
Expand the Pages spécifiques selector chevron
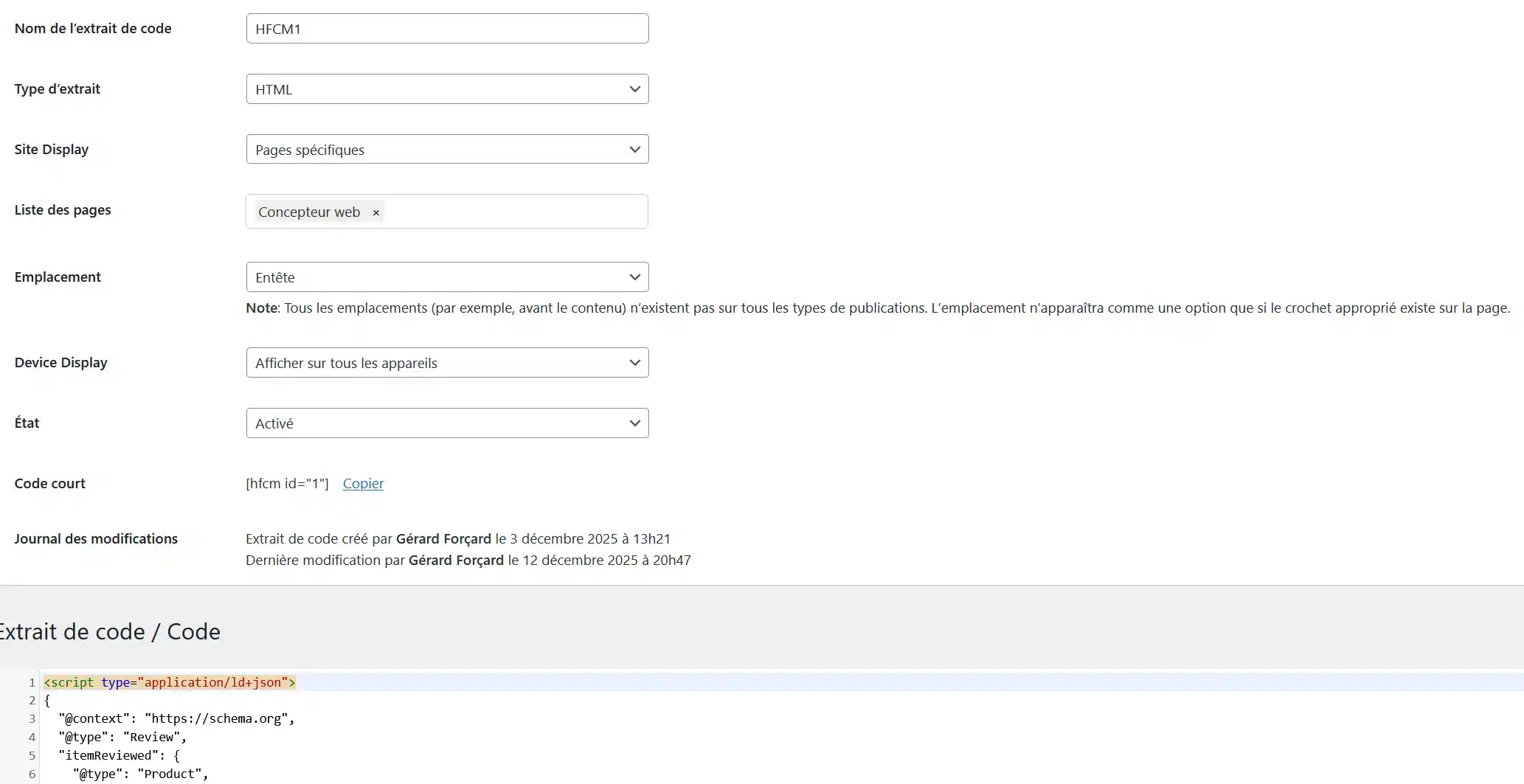tap(634, 149)
